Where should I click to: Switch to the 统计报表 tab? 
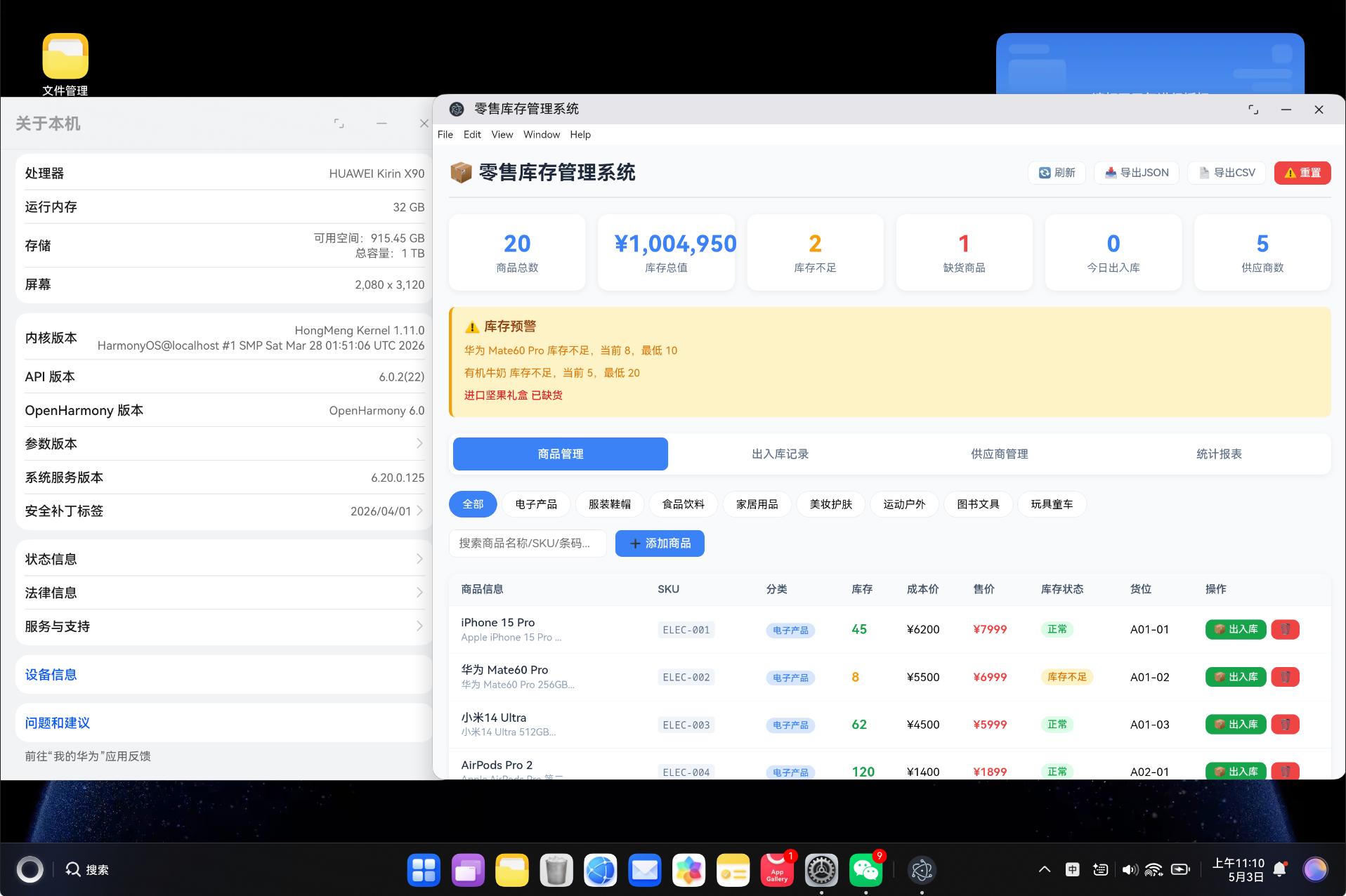coord(1219,454)
